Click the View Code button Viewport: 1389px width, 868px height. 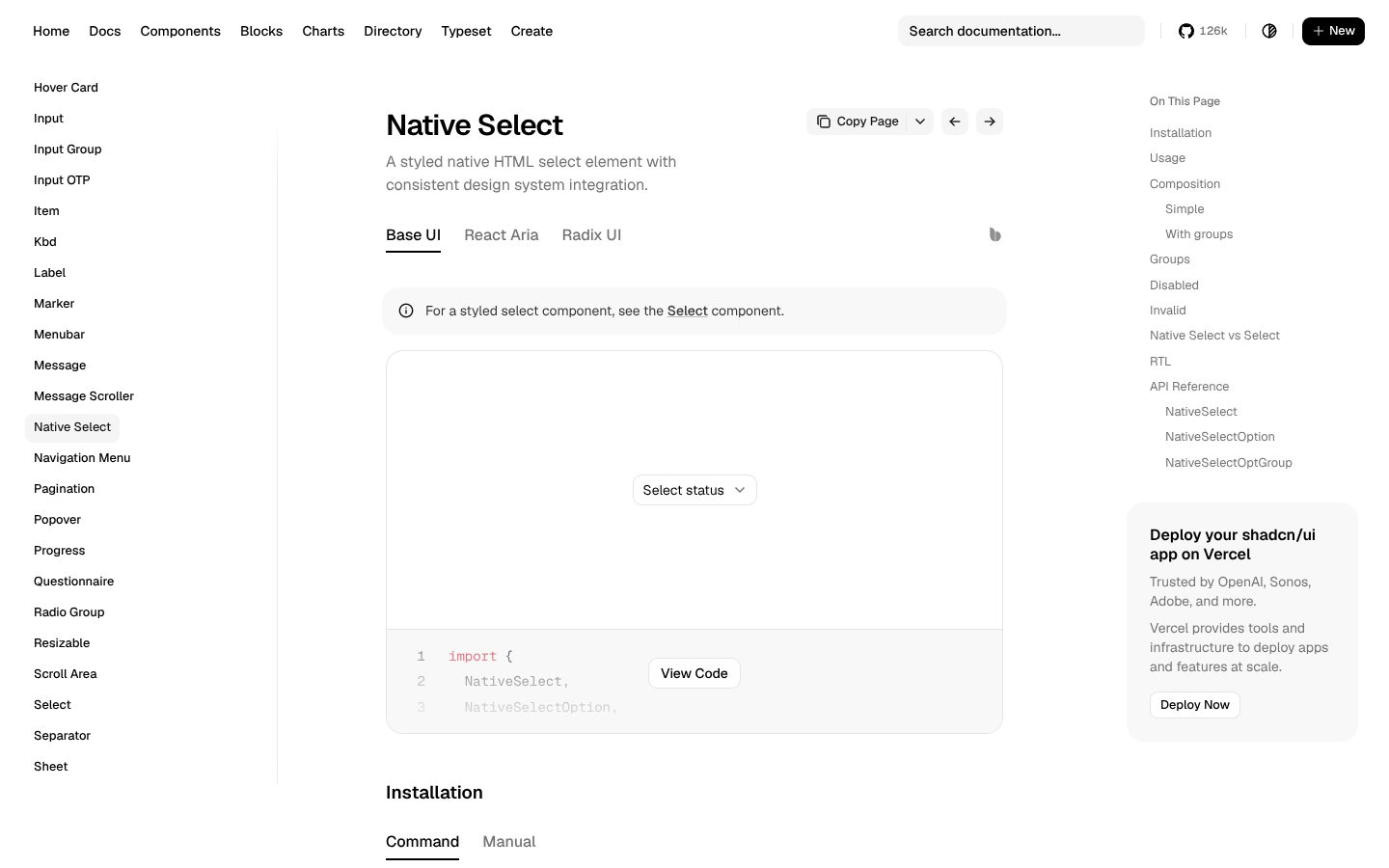694,673
